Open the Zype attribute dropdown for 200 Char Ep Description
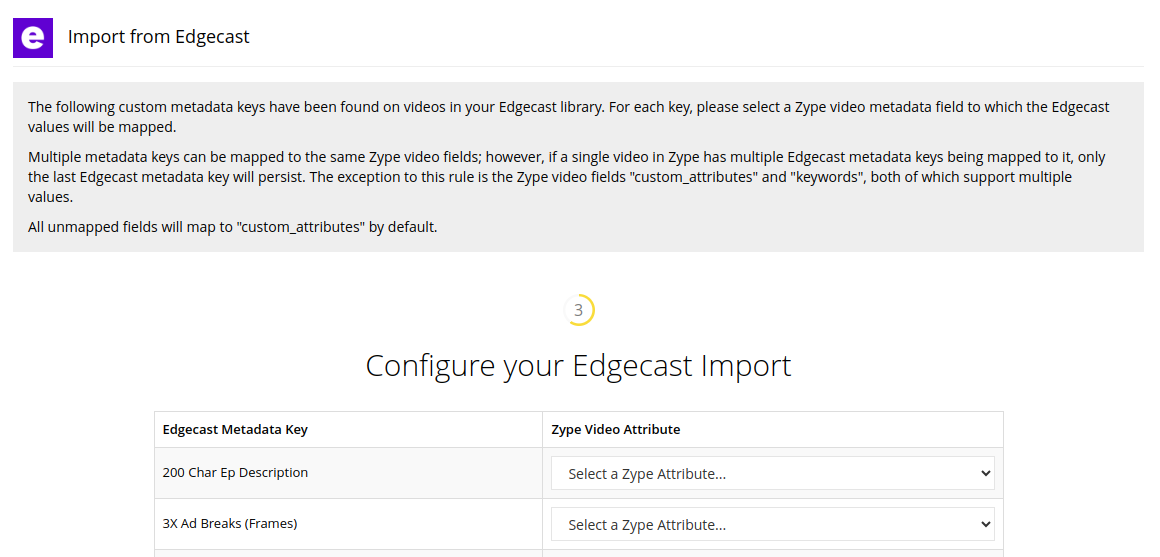 [x=772, y=473]
